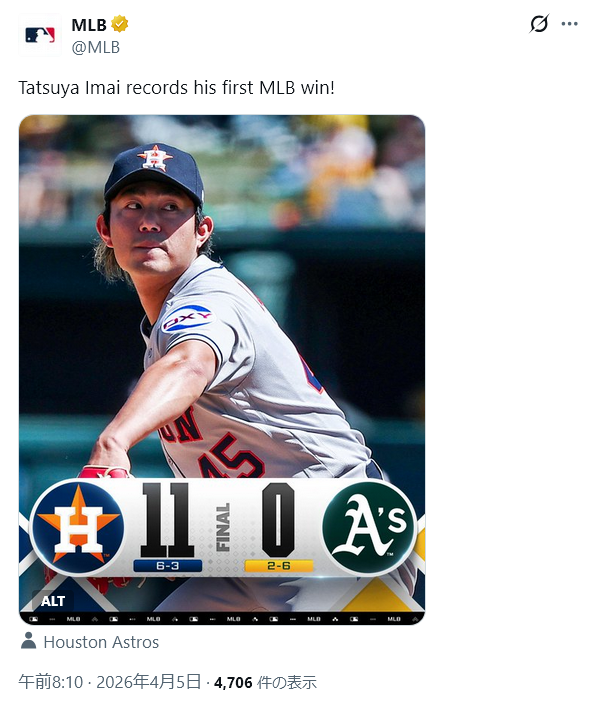Click the Astros star logo in graphic
Image resolution: width=598 pixels, height=711 pixels.
[x=78, y=527]
